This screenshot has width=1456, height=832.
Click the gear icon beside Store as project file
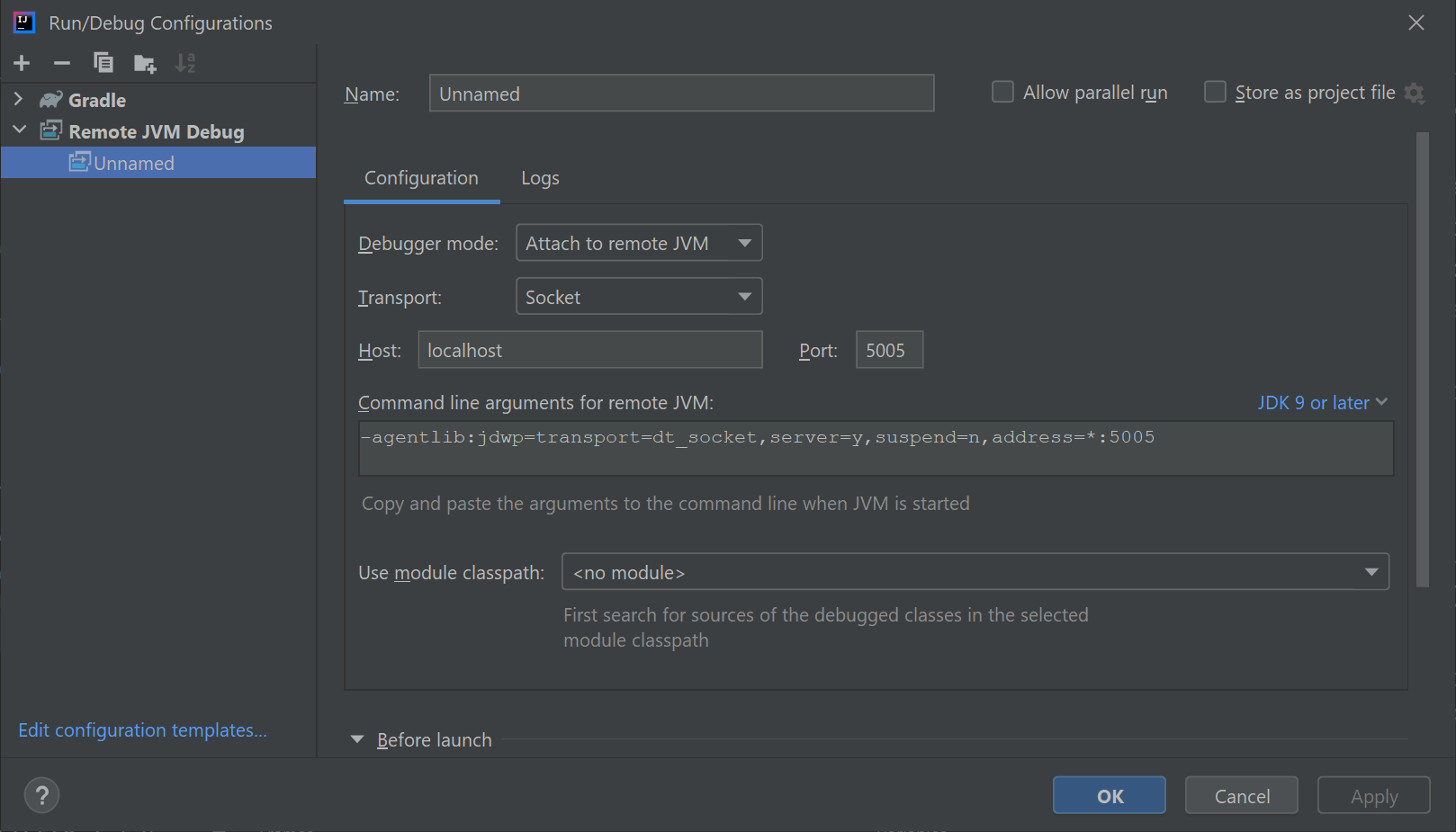(x=1415, y=93)
